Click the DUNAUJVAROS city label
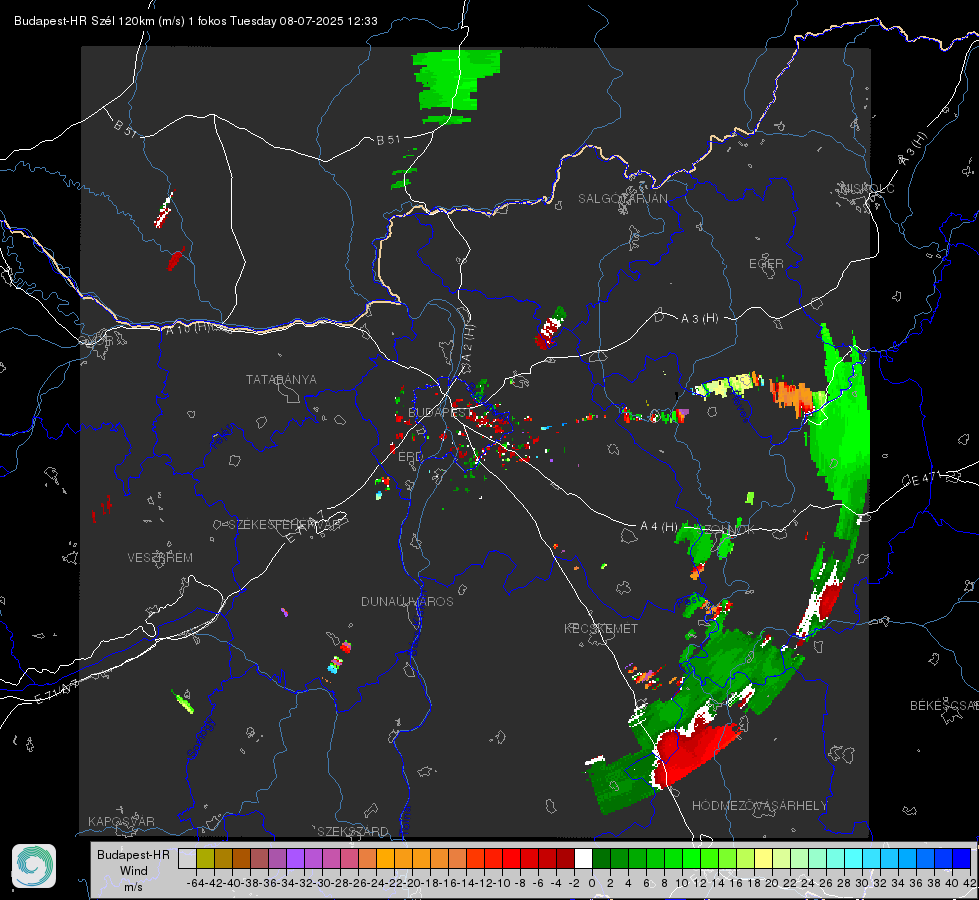Screen dimensions: 979x900 (x=407, y=601)
